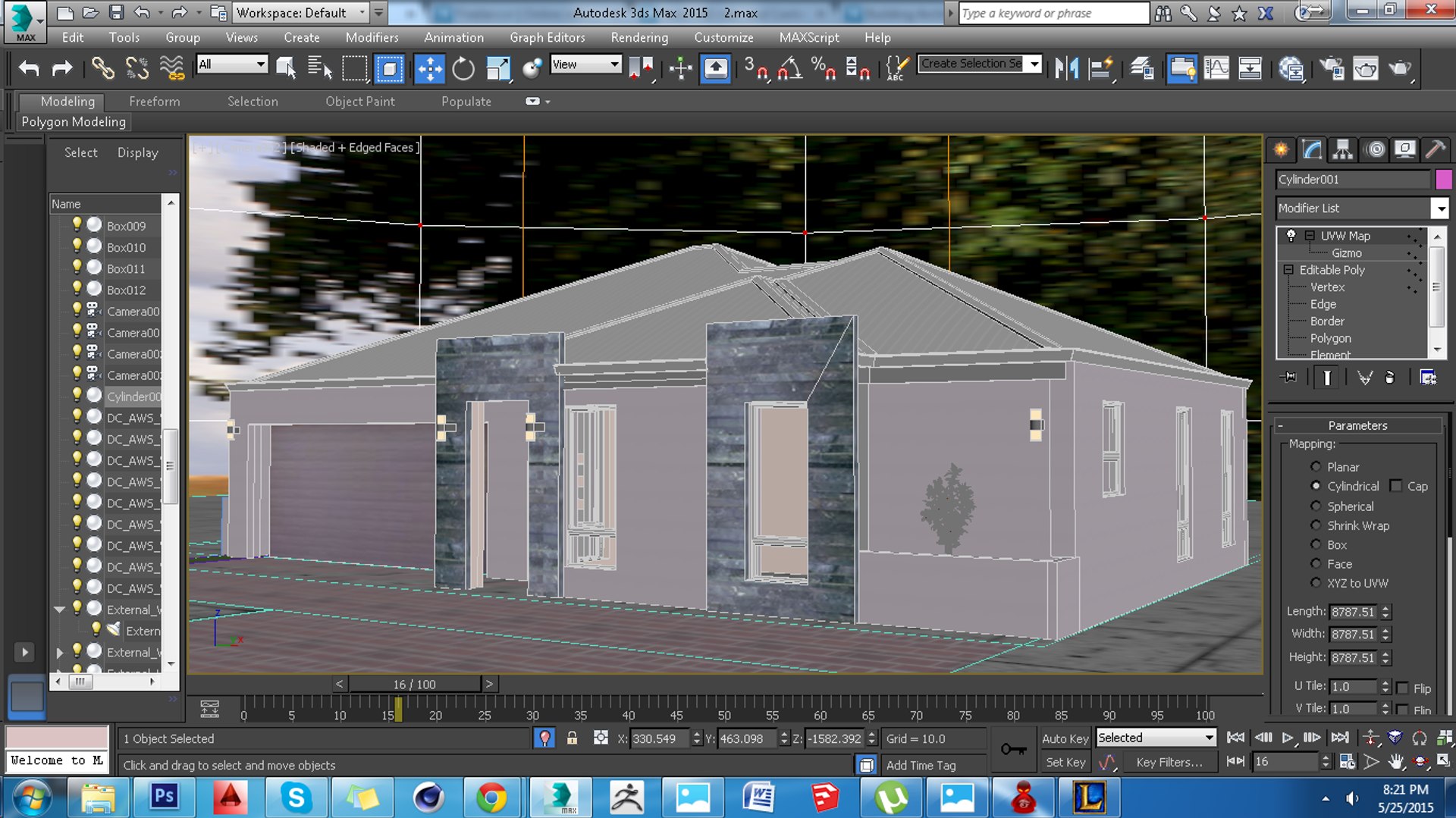Click the Render Production teapot icon
This screenshot has height=818, width=1456.
click(1400, 69)
